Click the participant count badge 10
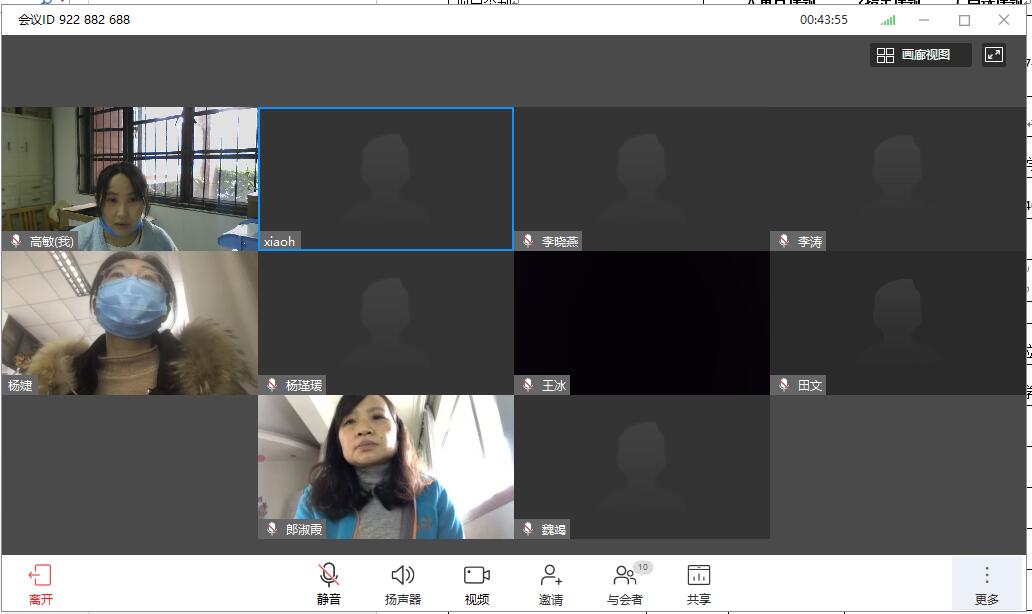The image size is (1032, 614). click(643, 567)
